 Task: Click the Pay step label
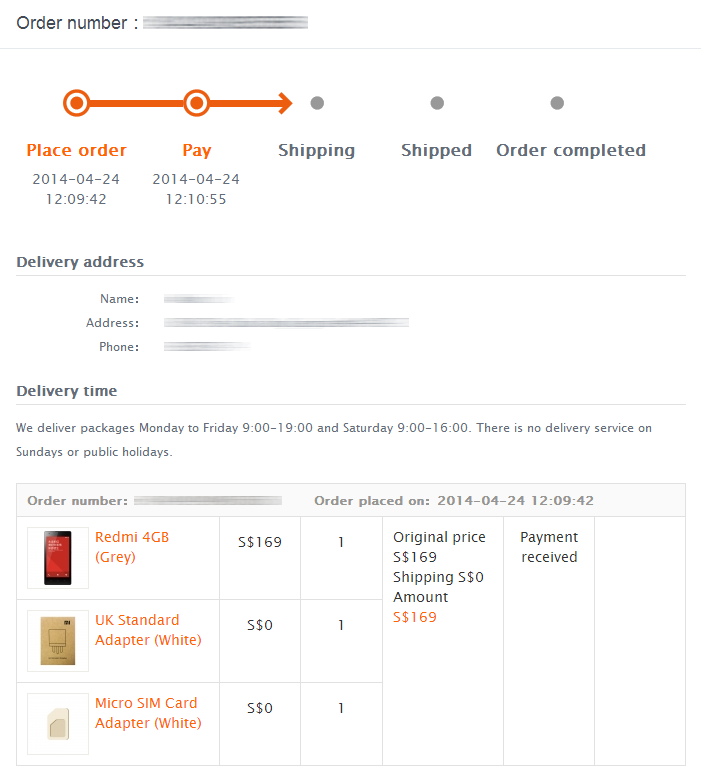(196, 150)
